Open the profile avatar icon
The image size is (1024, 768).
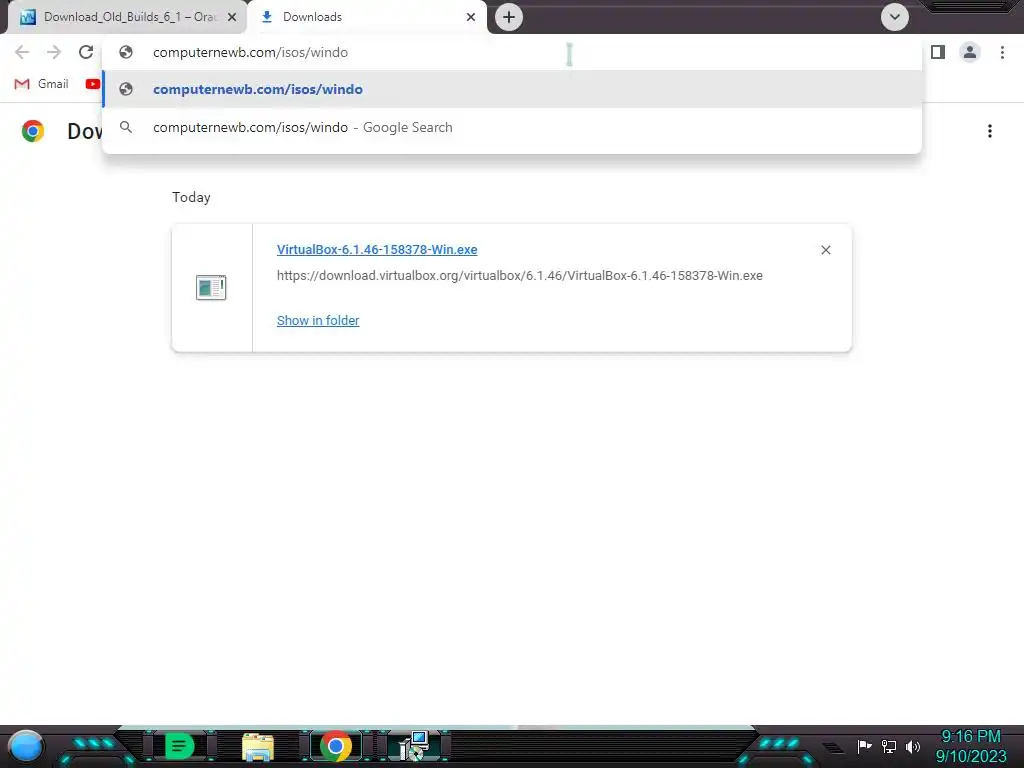pyautogui.click(x=970, y=52)
